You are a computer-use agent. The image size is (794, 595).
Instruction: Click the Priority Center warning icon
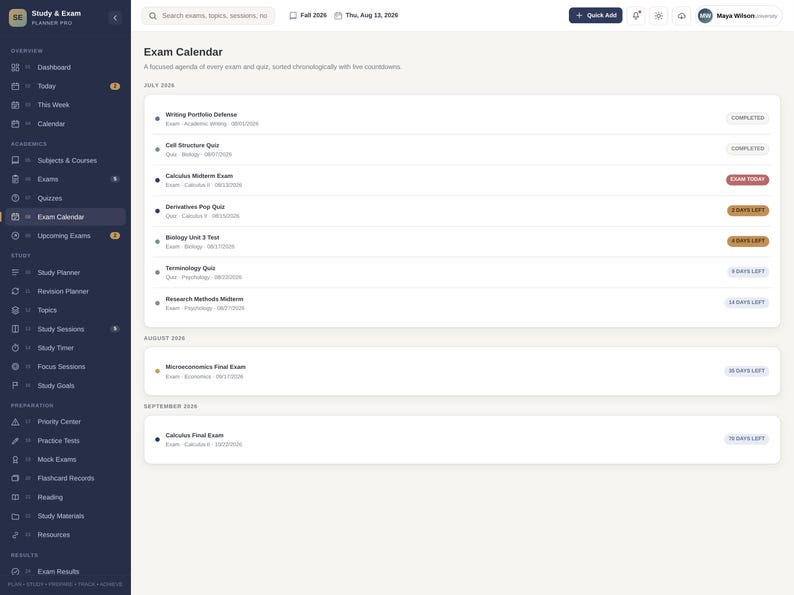coord(15,422)
